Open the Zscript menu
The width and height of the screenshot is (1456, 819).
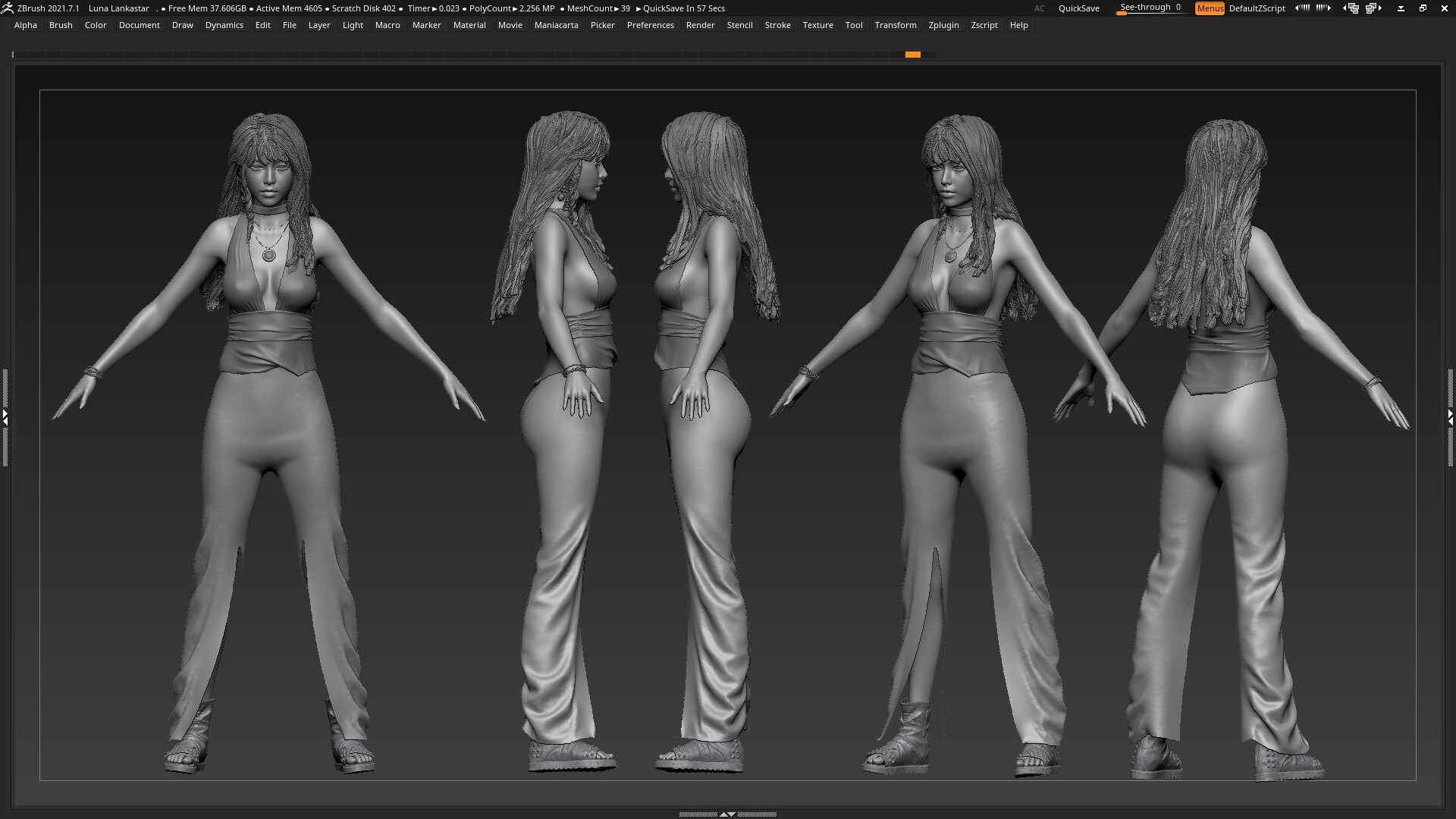[x=984, y=25]
